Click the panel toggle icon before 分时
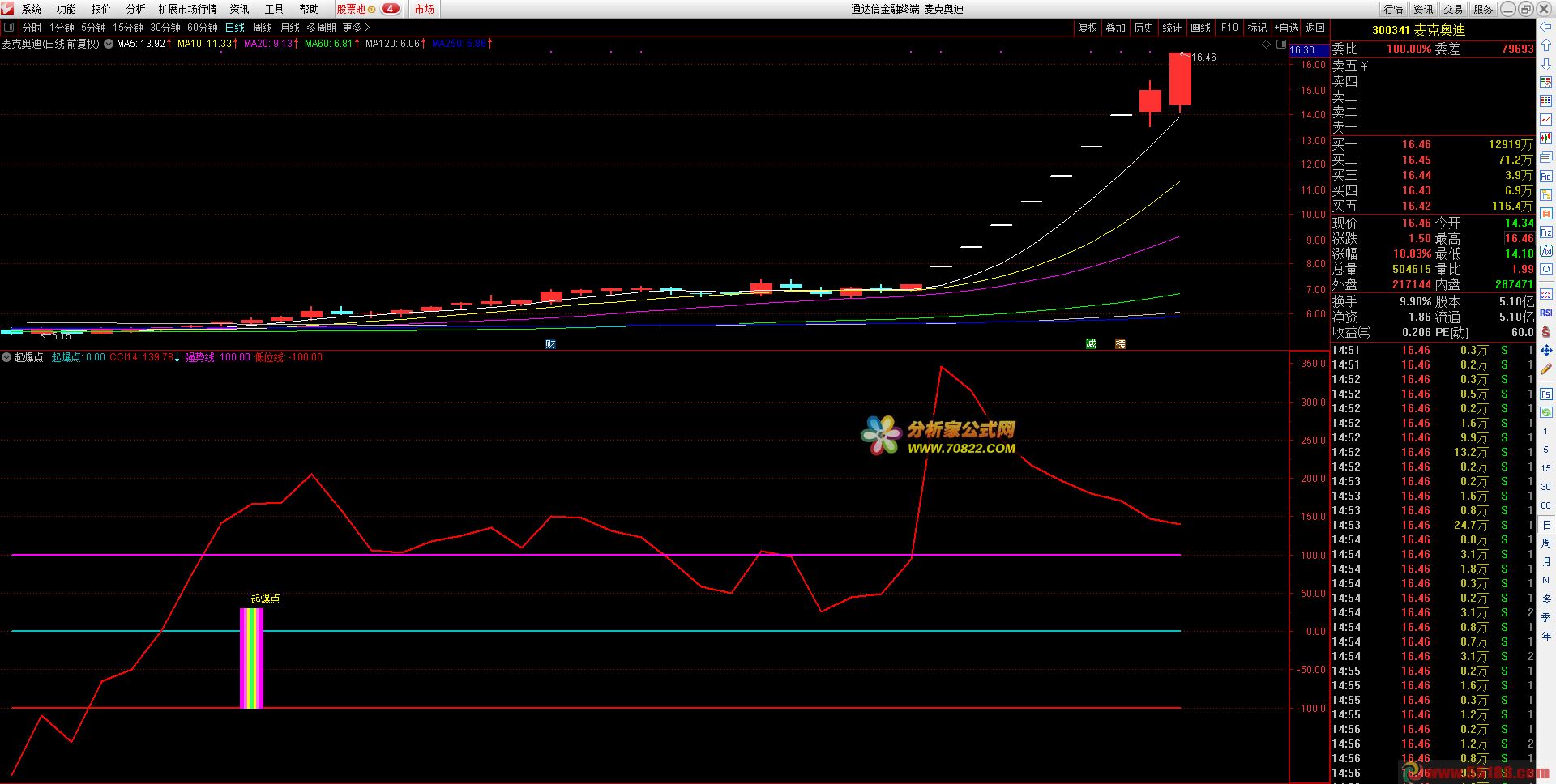 click(x=9, y=28)
